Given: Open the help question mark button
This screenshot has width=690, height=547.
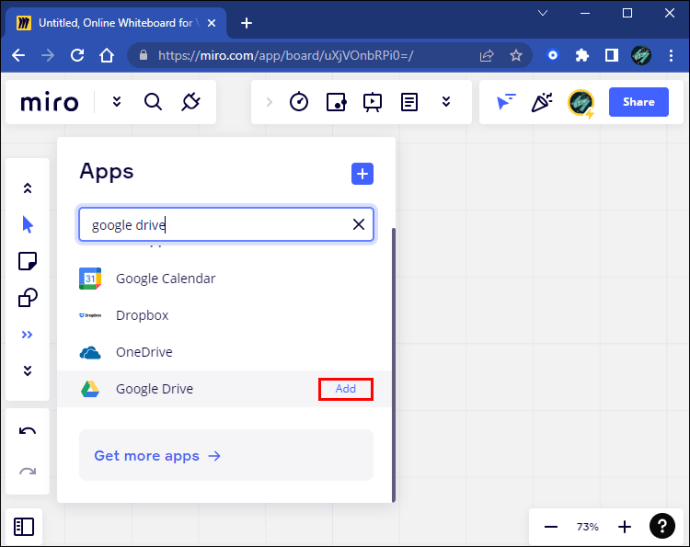Looking at the screenshot, I should click(662, 526).
